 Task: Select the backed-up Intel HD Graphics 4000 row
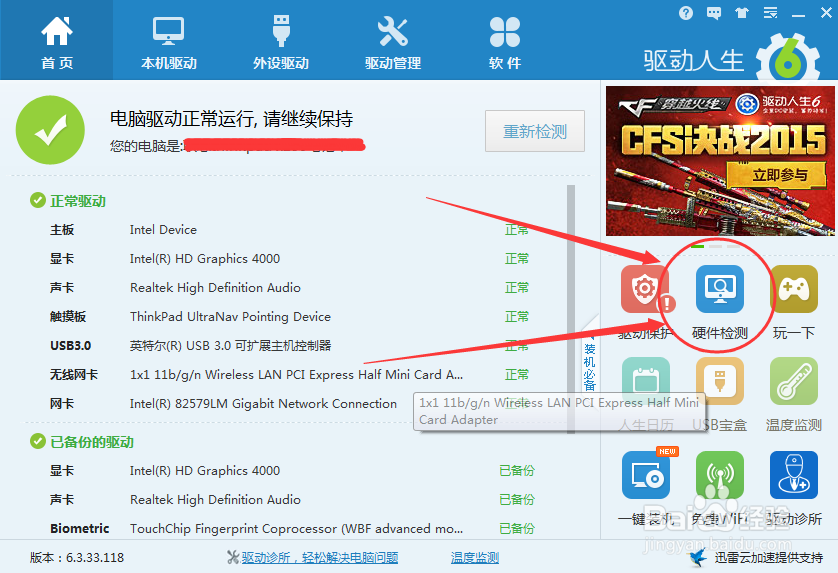pos(291,470)
